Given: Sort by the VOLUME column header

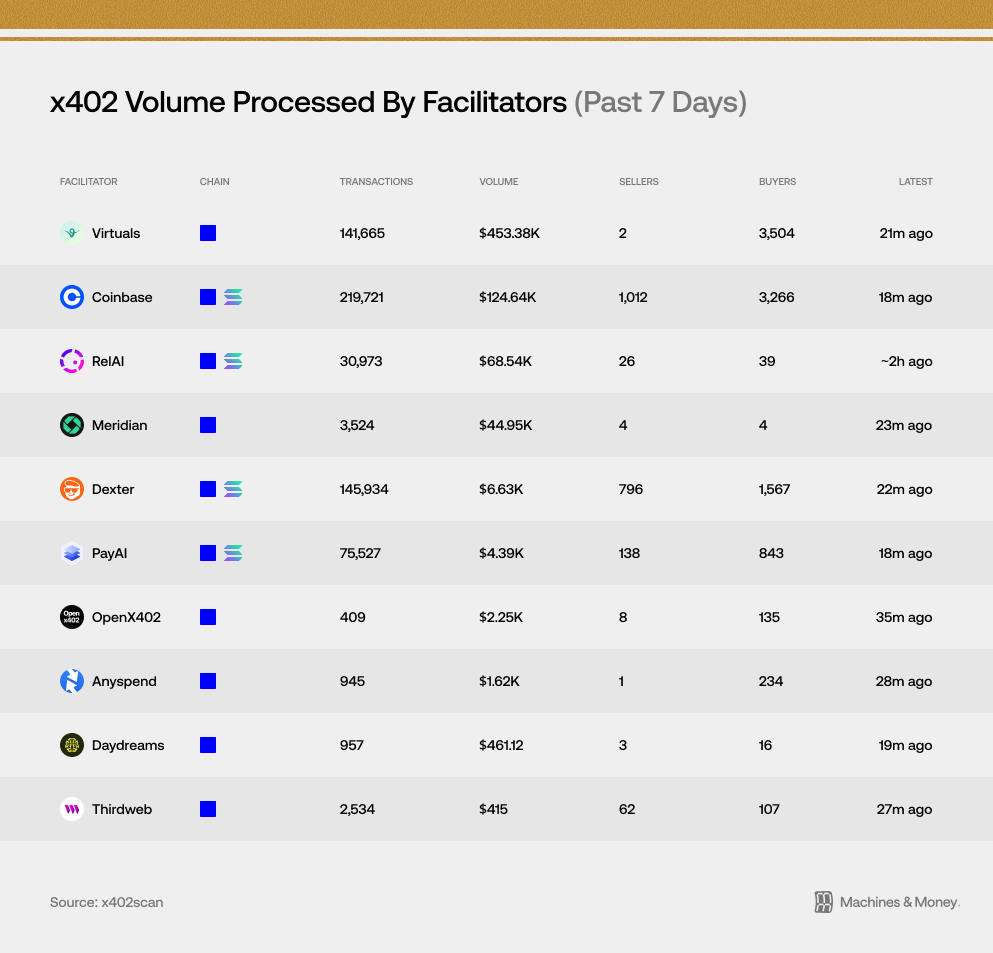Looking at the screenshot, I should click(498, 182).
